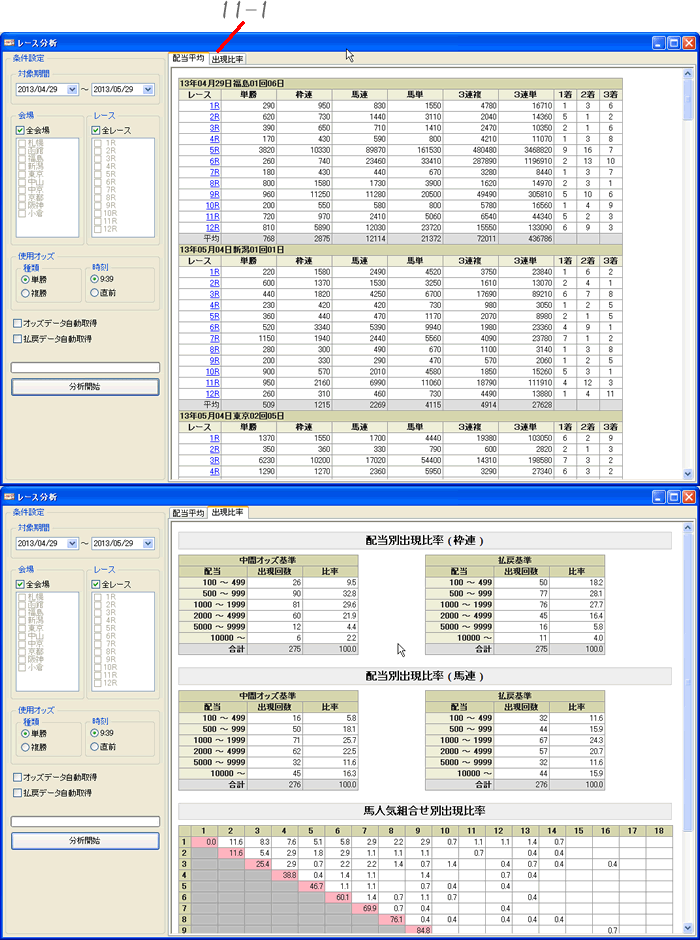Click the scroll-up arrow of upper window results scrollbar

point(688,74)
